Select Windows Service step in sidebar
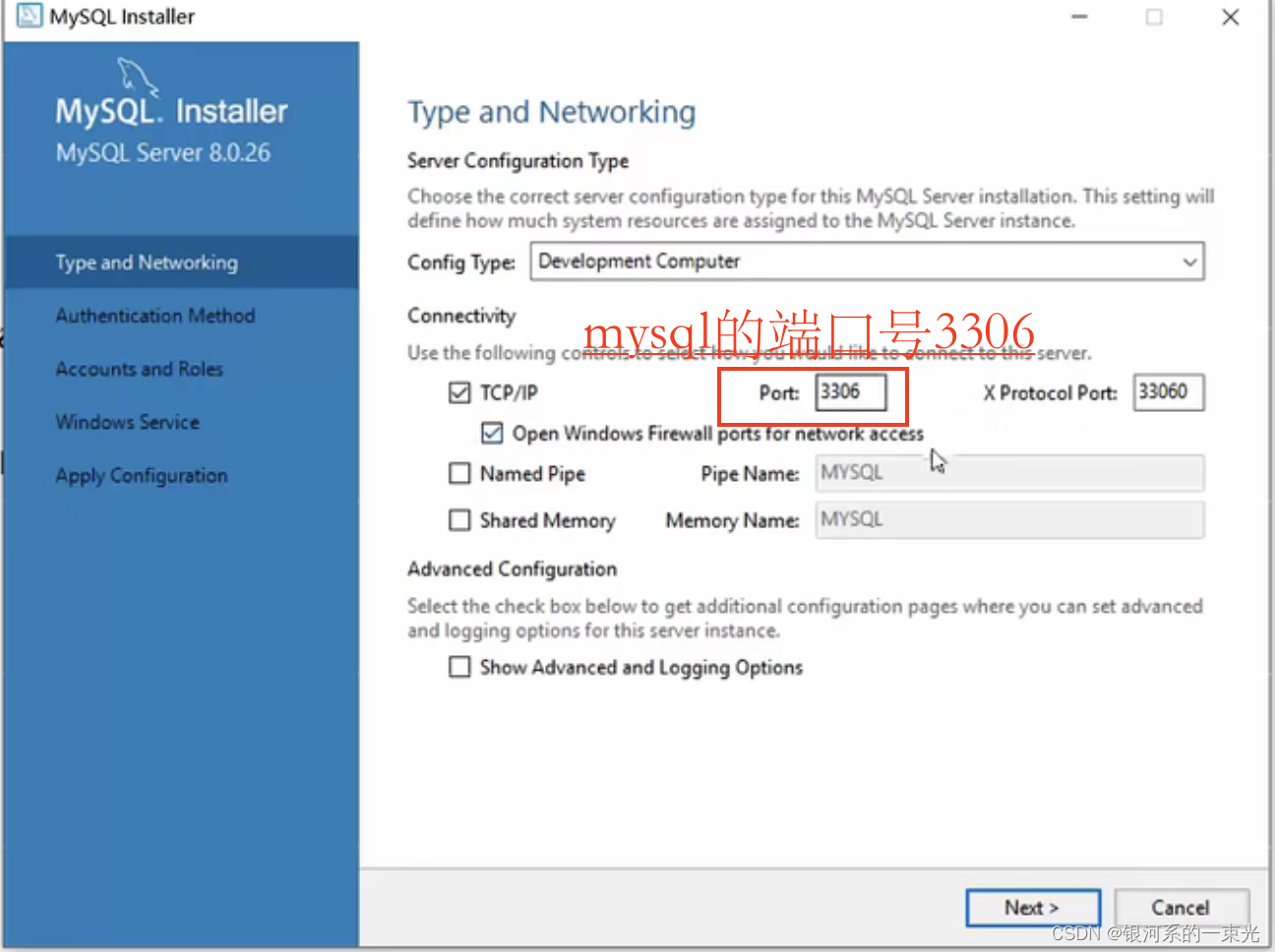Screen dimensions: 1275x952 point(128,422)
